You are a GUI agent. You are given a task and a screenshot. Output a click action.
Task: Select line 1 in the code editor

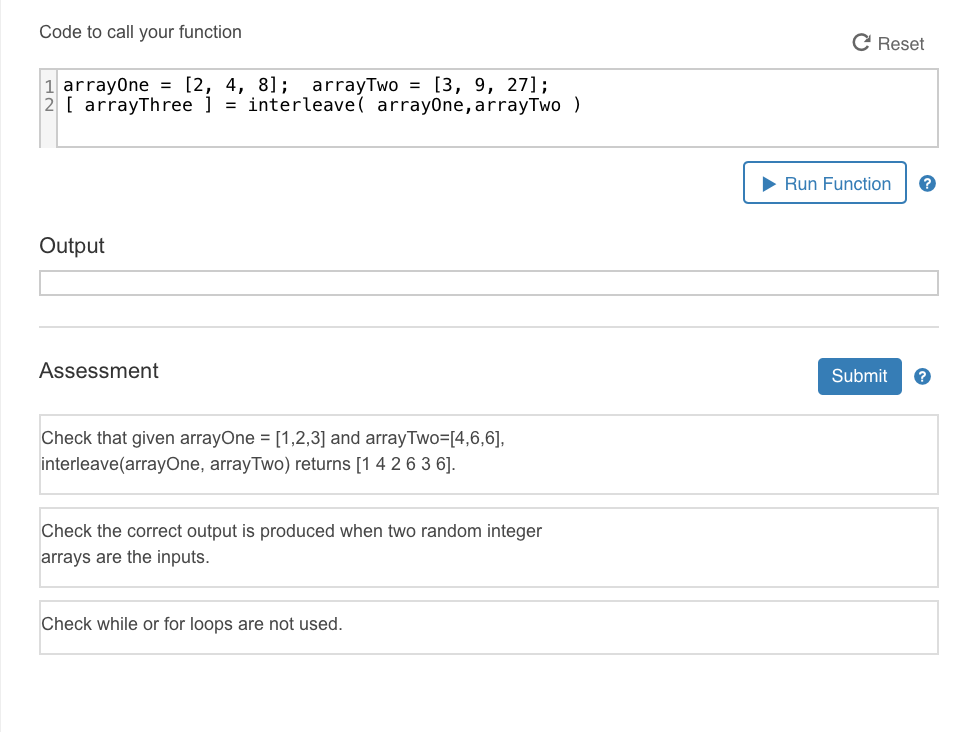click(x=300, y=84)
